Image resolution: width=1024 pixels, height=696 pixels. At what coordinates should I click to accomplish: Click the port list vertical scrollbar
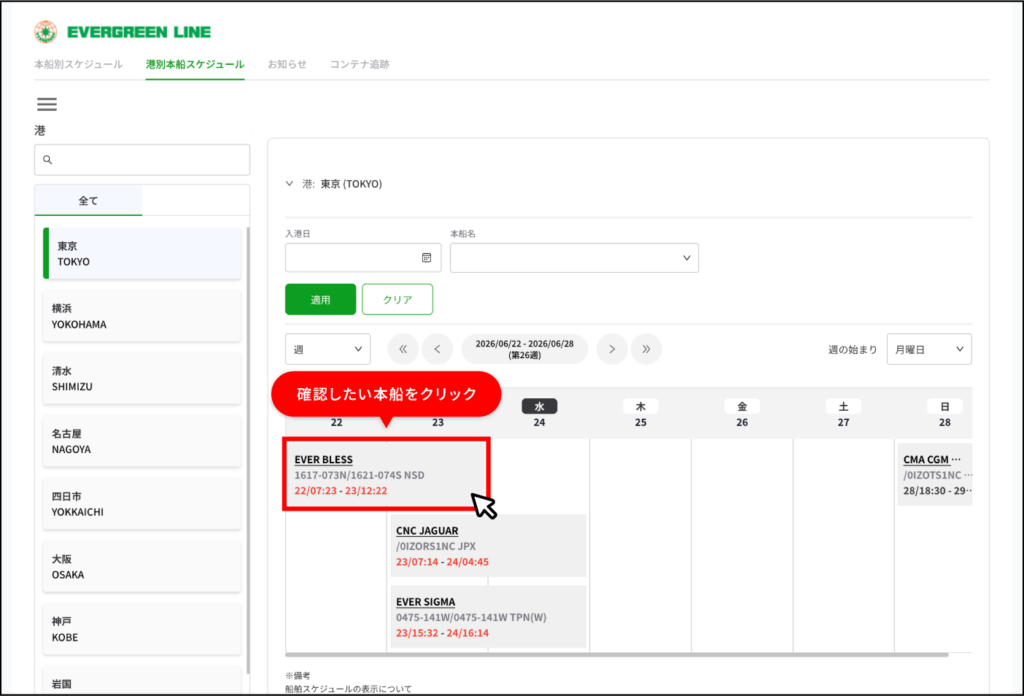pos(248,451)
